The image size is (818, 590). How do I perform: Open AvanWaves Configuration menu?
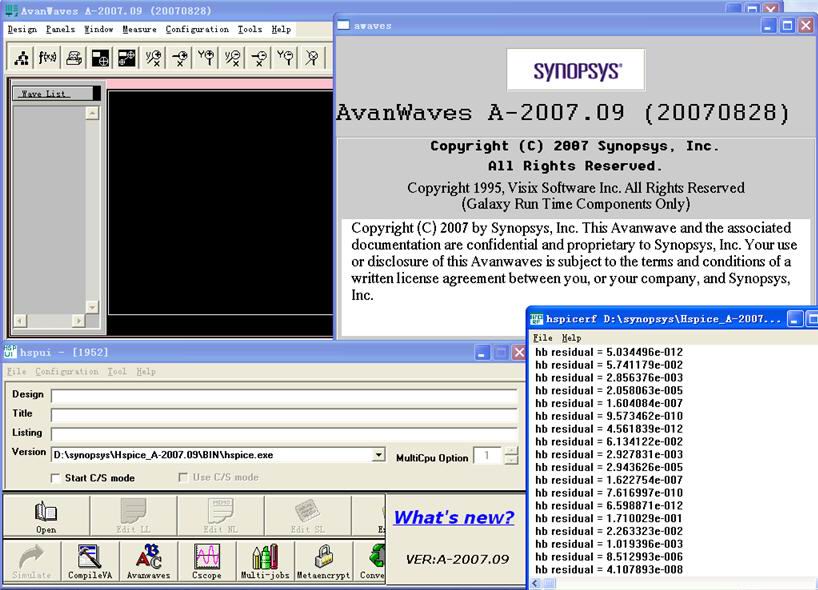197,29
